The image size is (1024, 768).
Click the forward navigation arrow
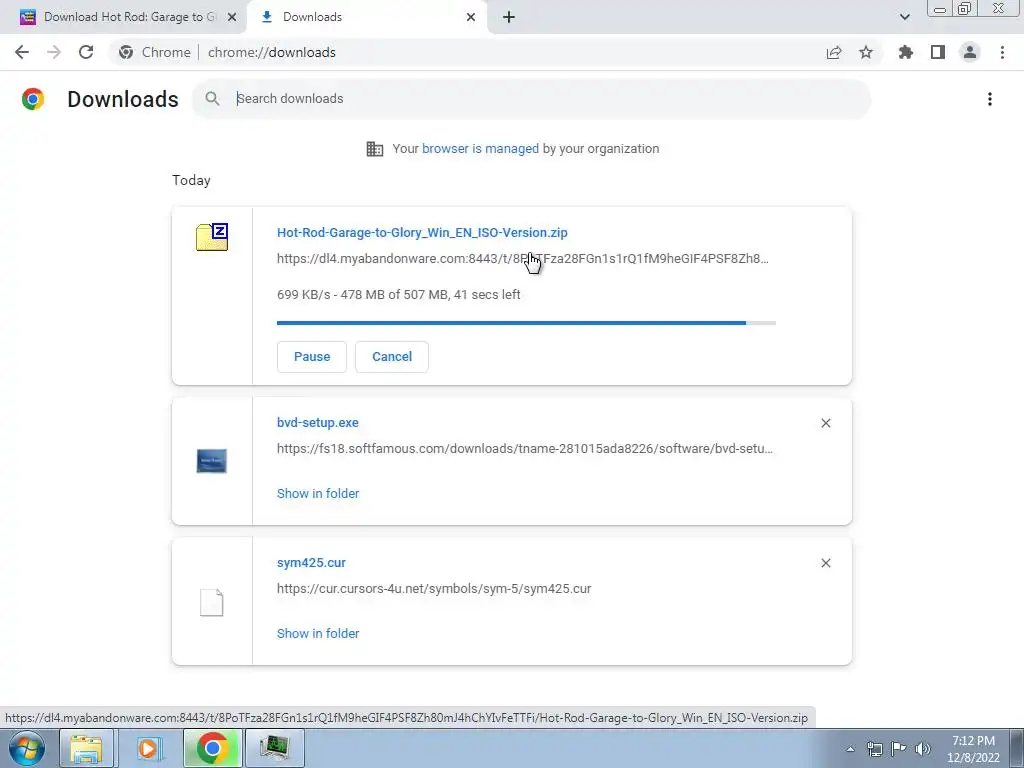tap(54, 52)
